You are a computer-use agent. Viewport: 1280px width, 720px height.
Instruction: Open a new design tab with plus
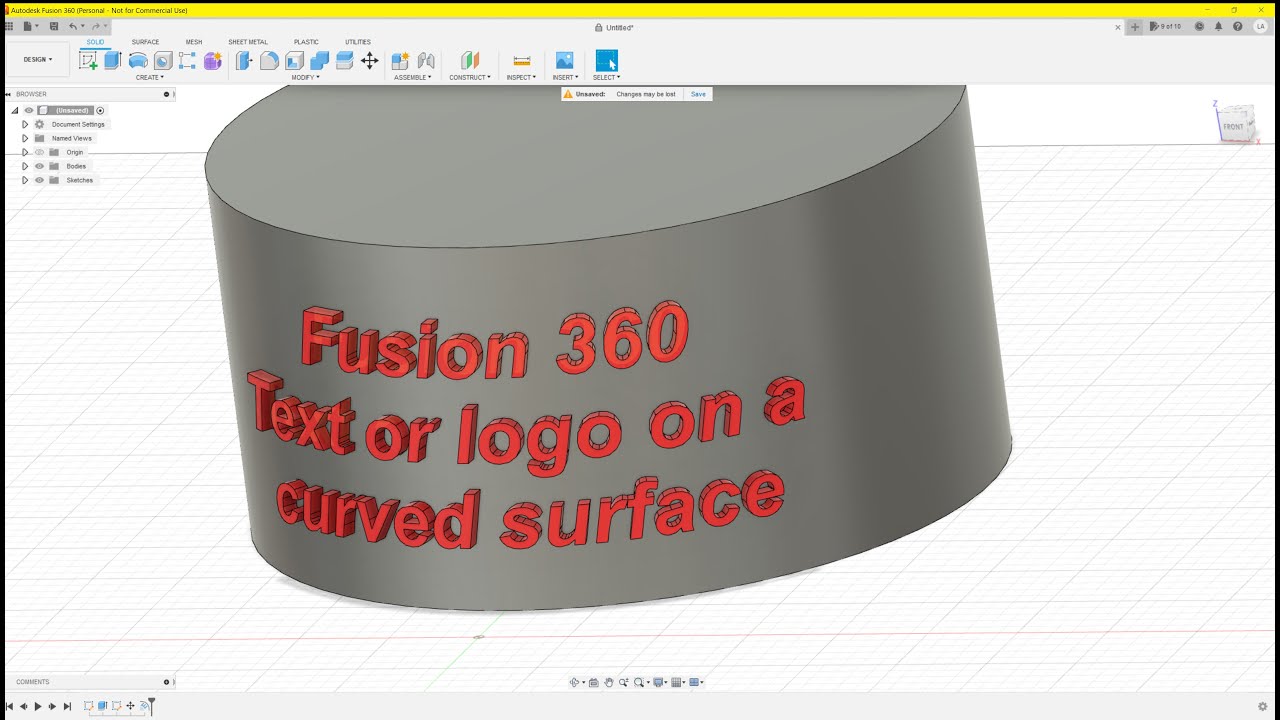point(1135,27)
